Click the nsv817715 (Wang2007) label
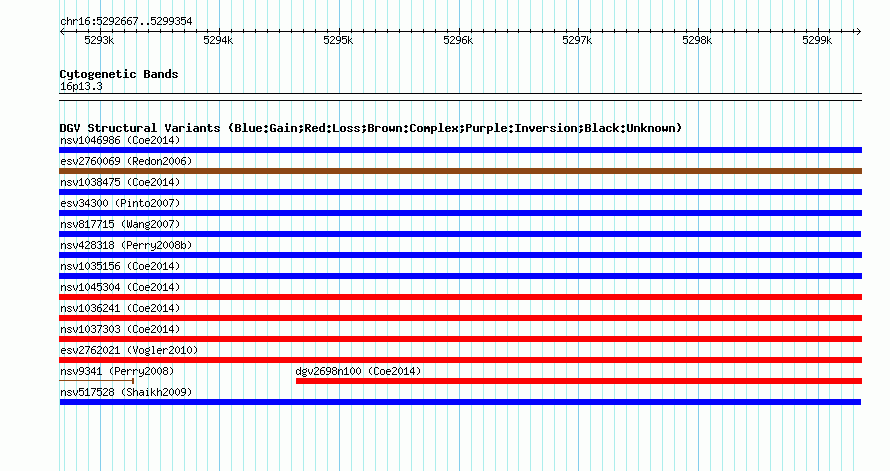Image resolution: width=890 pixels, height=471 pixels. click(120, 224)
